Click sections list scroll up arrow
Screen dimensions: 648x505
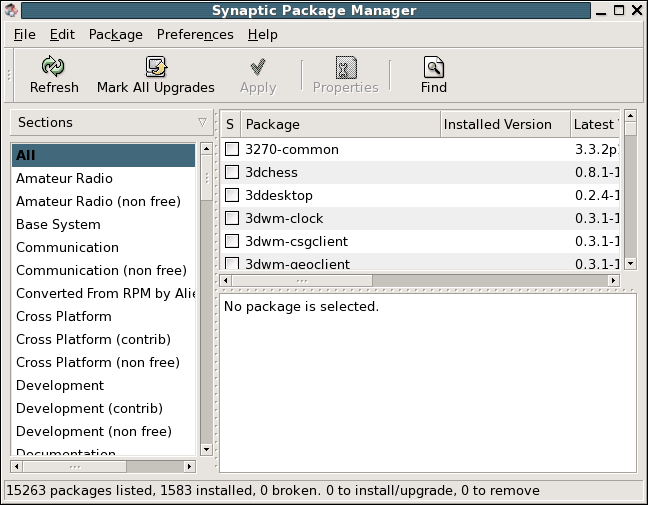tap(206, 148)
